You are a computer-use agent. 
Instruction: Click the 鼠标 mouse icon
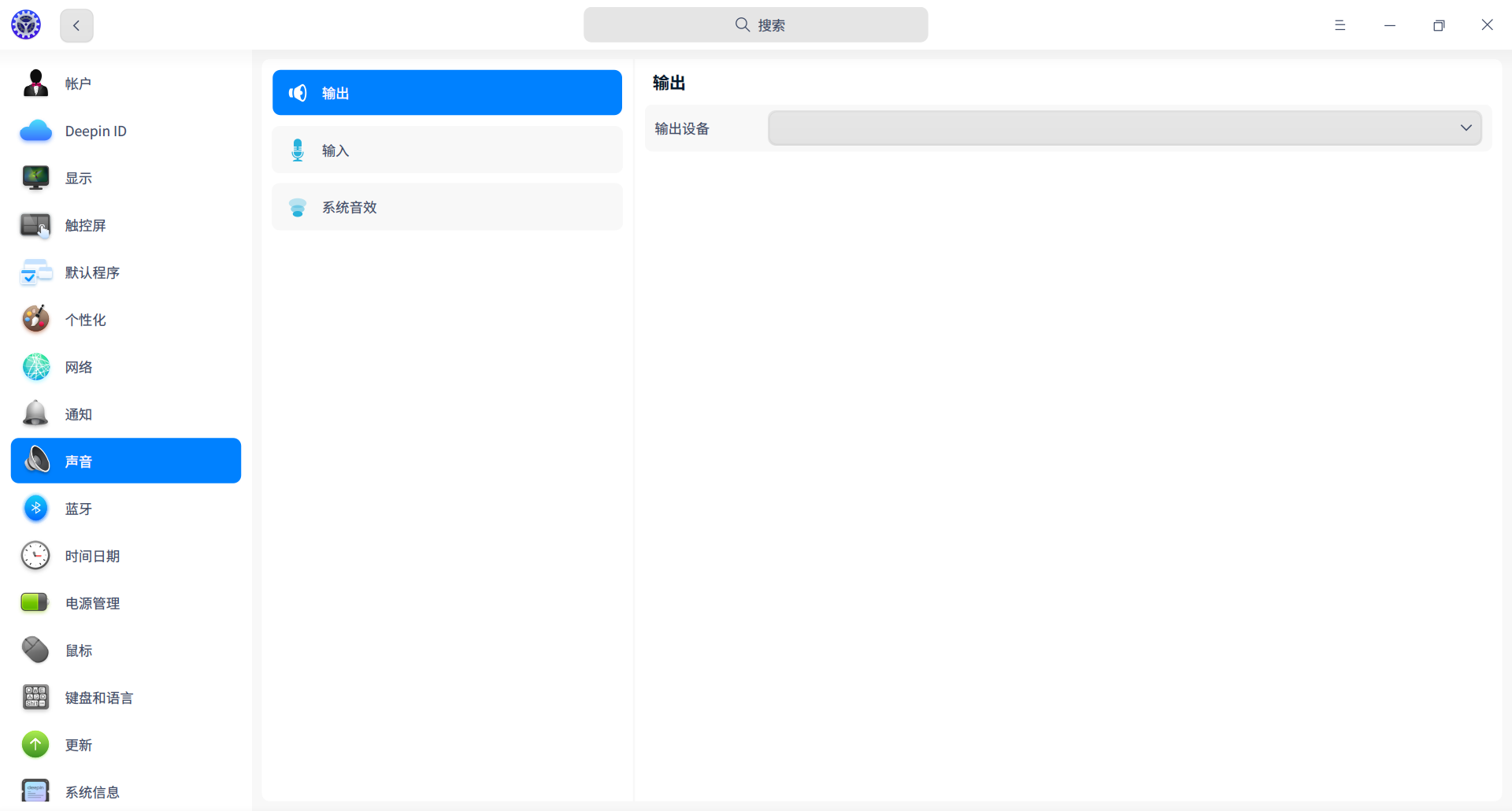point(35,650)
